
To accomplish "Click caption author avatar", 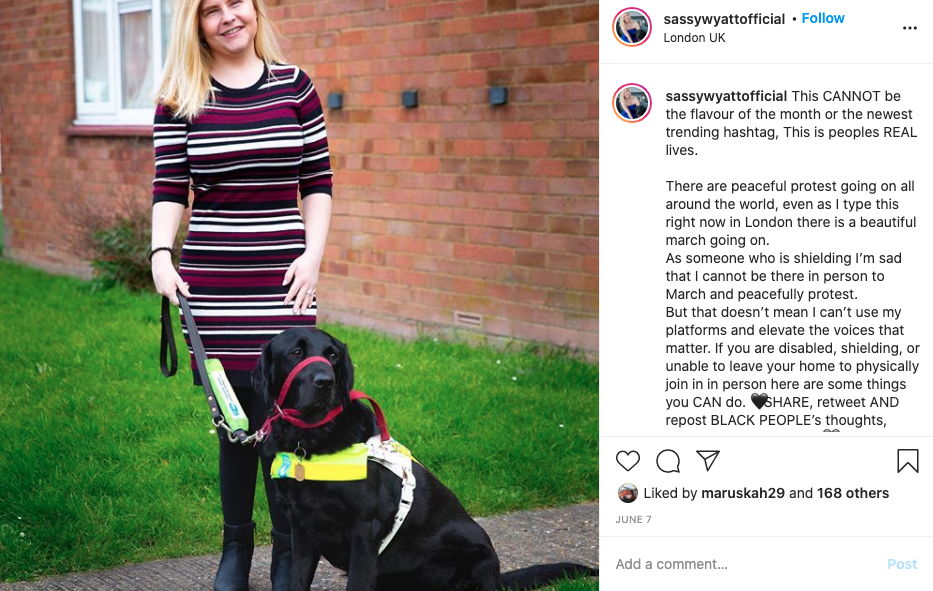I will (632, 103).
